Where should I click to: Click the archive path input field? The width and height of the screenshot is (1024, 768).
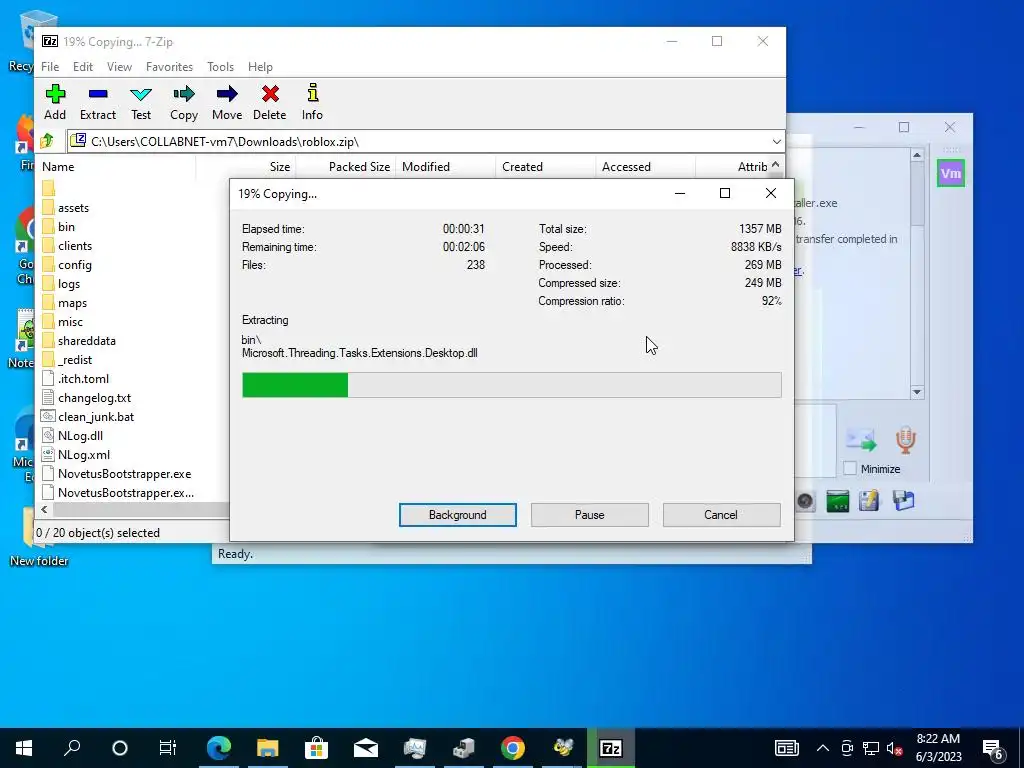(418, 141)
